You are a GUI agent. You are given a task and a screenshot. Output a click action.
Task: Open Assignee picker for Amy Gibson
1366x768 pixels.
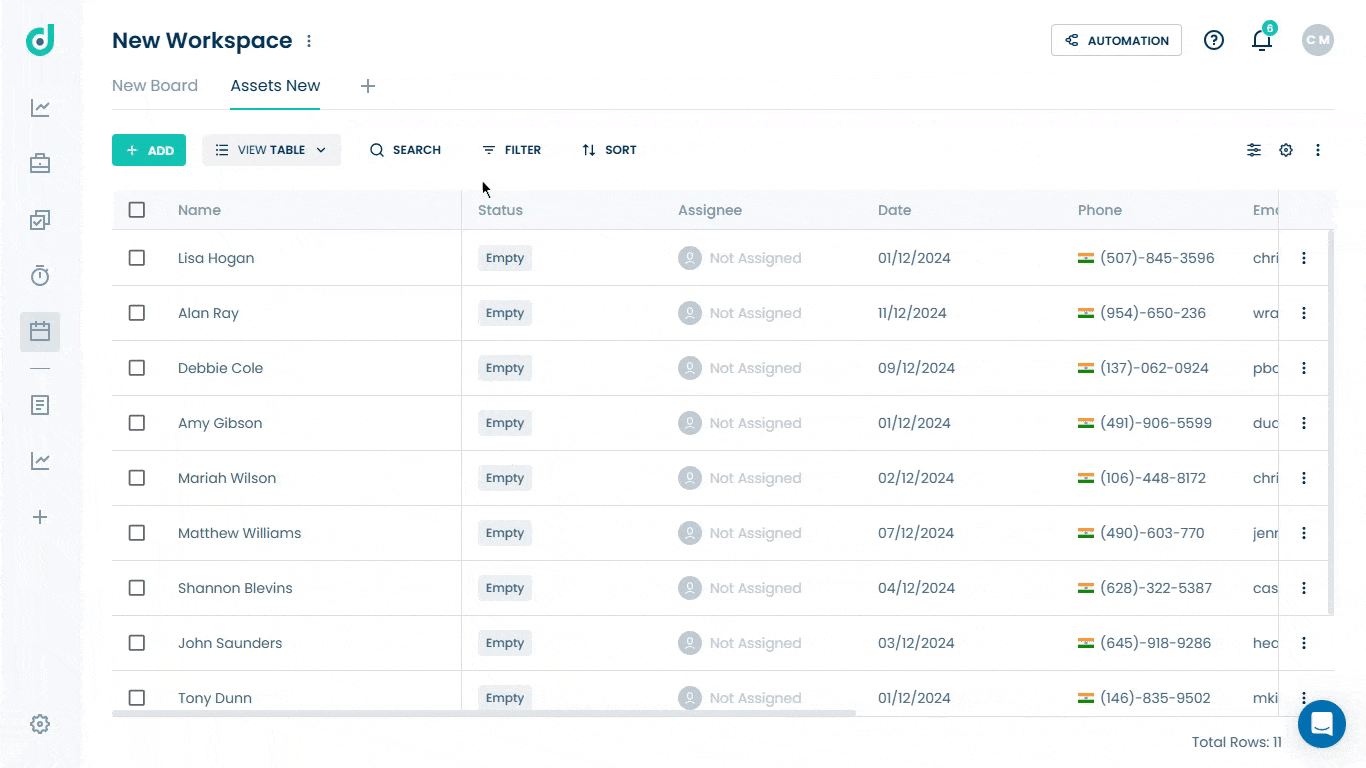[740, 423]
